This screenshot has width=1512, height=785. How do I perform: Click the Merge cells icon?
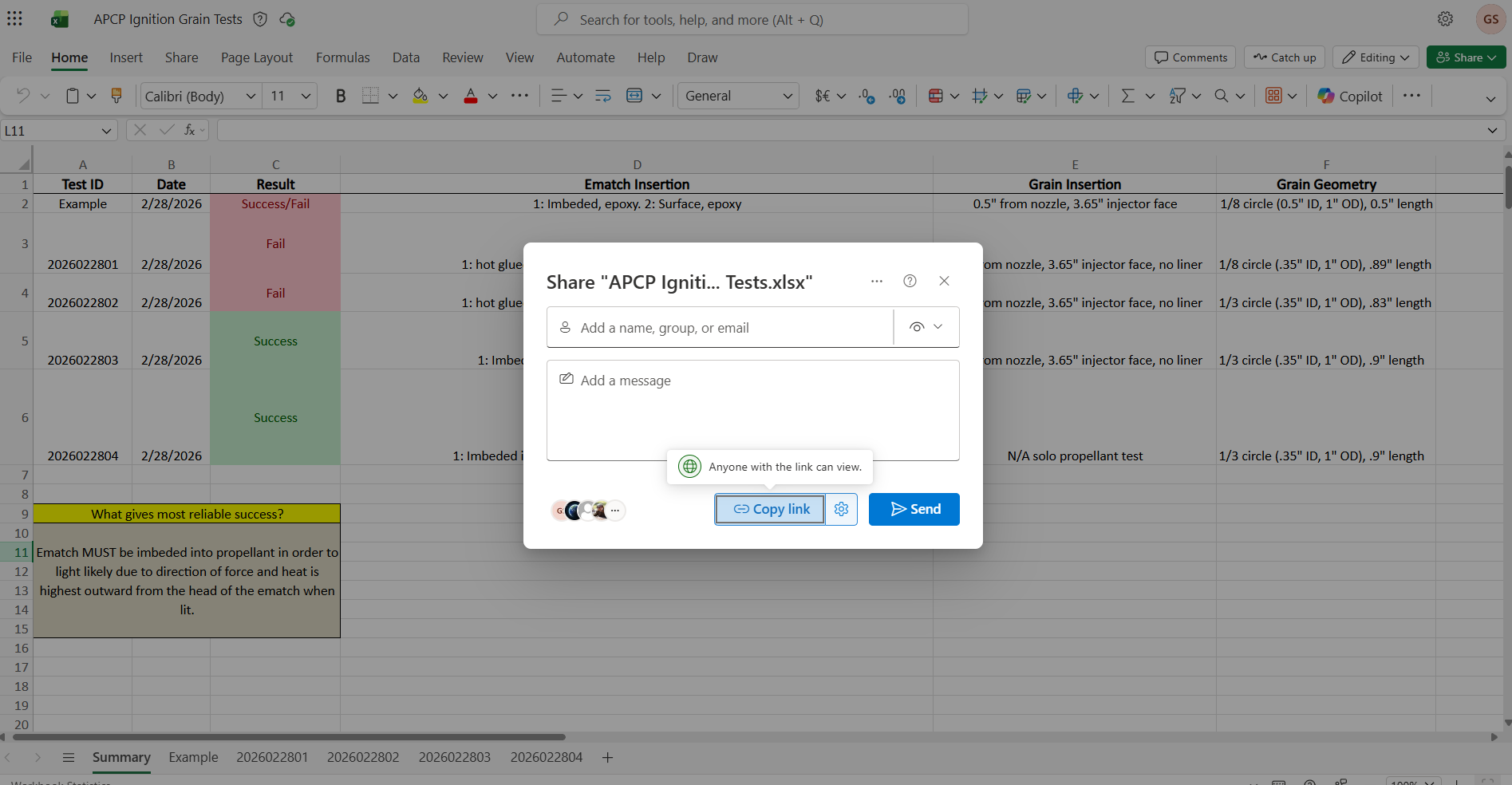pos(634,96)
